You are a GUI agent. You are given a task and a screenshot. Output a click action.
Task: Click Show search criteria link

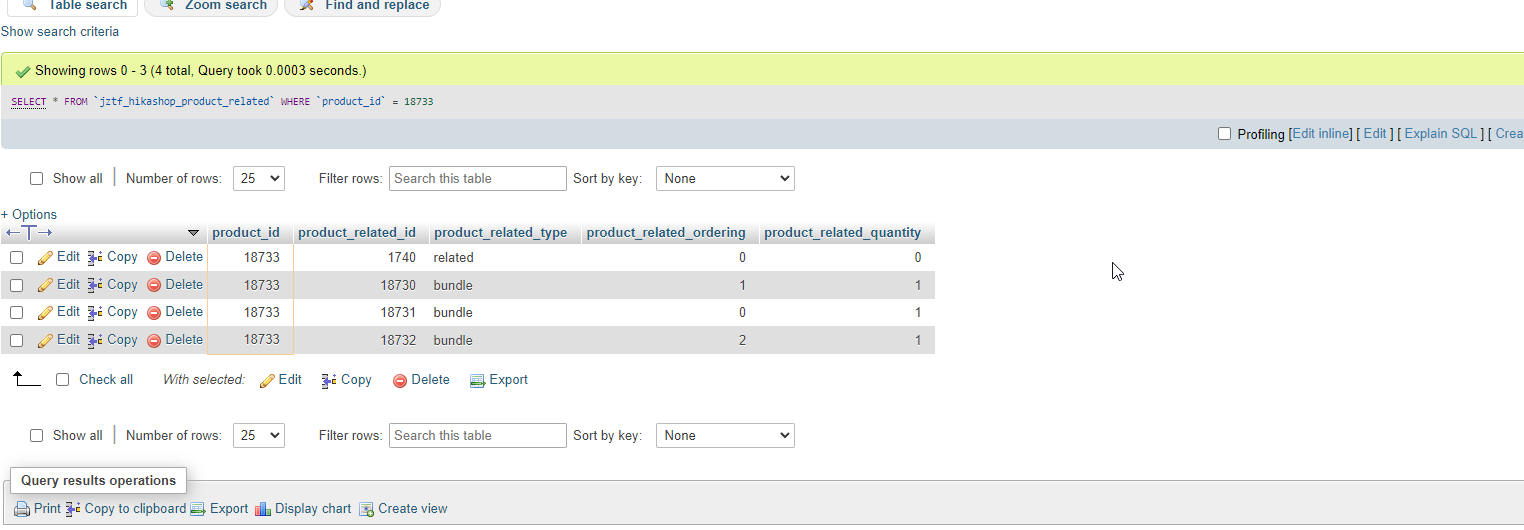60,32
